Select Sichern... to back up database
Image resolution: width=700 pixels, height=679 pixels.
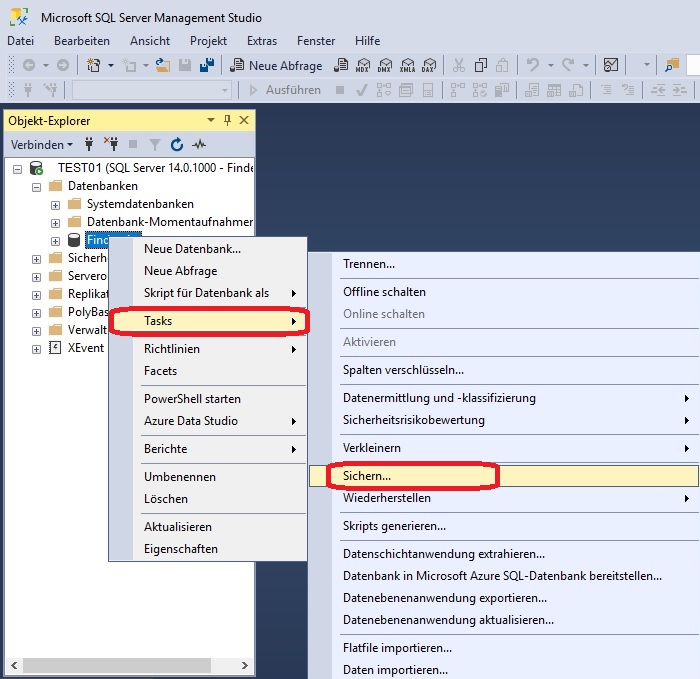pos(504,476)
